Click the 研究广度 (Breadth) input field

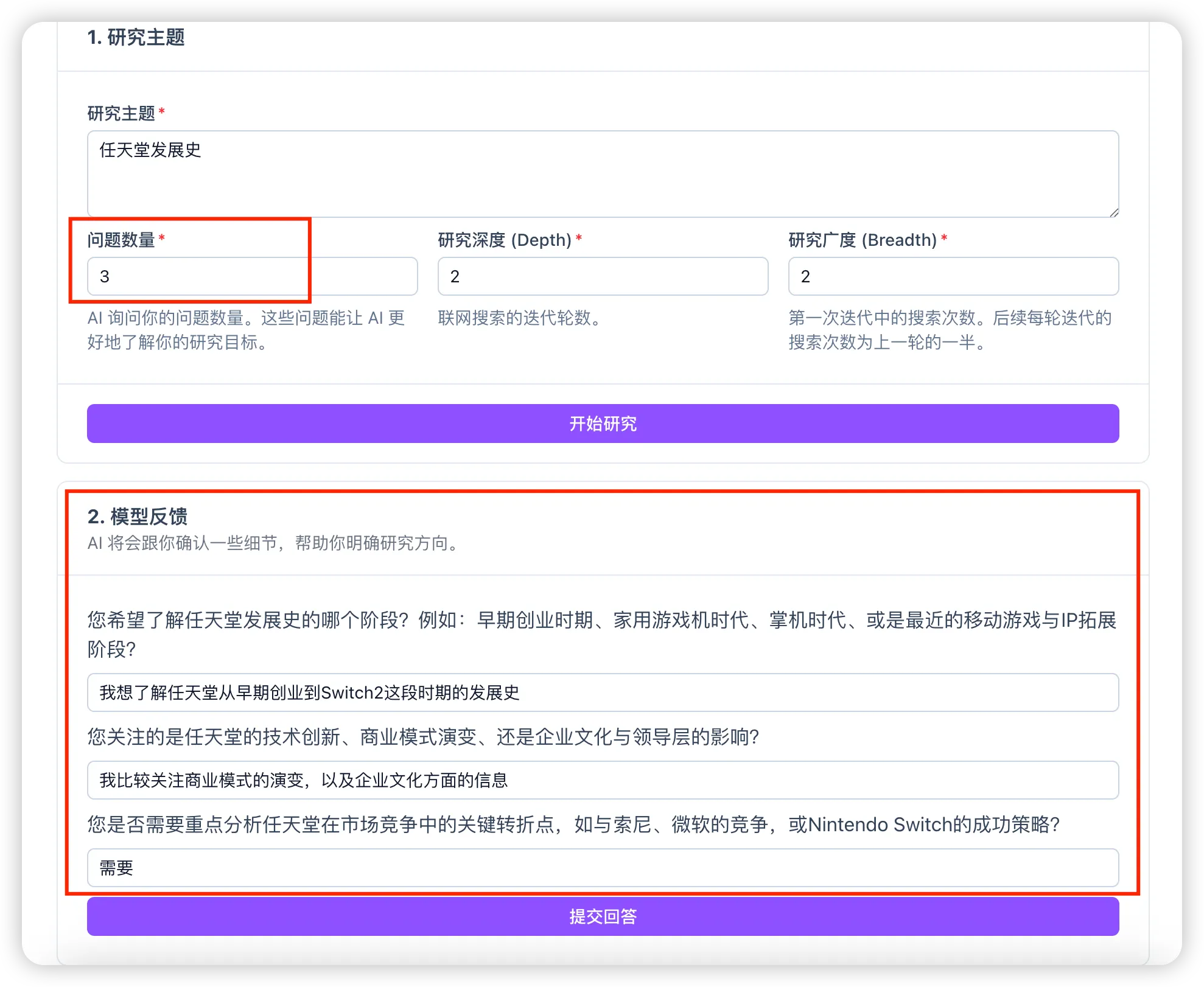coord(953,276)
